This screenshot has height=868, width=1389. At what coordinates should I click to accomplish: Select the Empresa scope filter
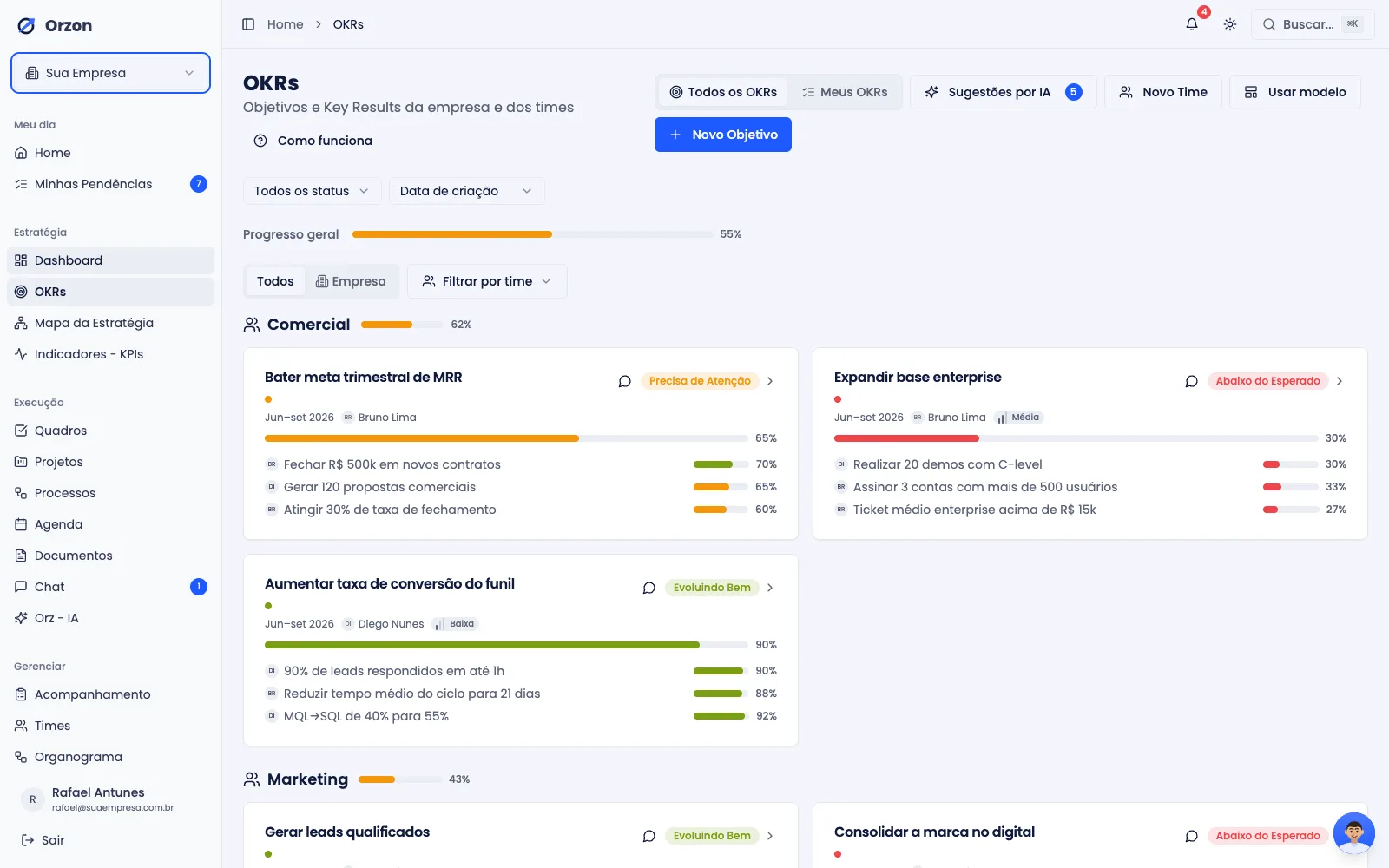click(351, 281)
